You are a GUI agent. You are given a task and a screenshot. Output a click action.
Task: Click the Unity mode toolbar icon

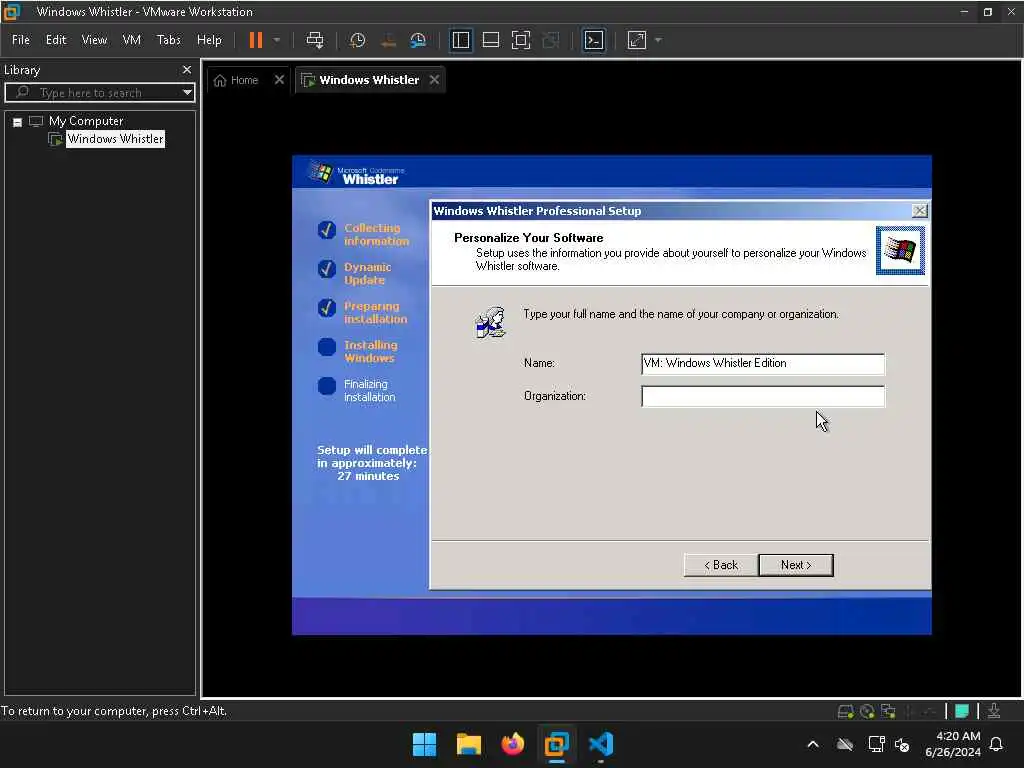click(551, 40)
